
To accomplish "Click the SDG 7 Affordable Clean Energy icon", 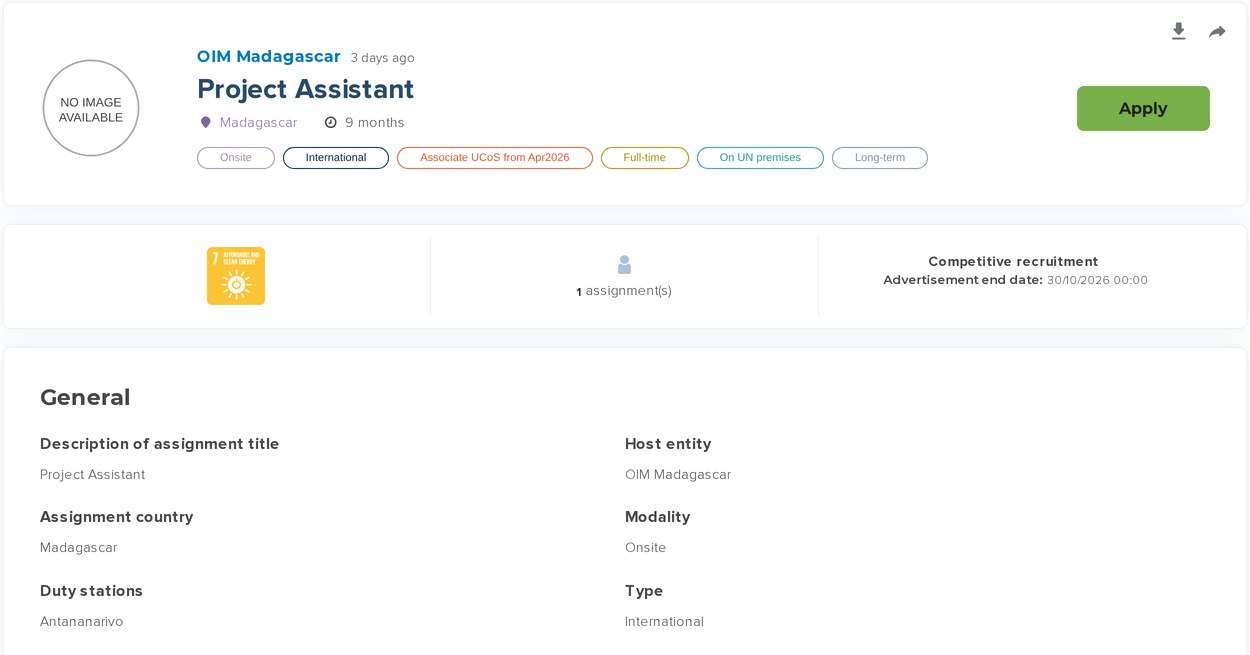I will (x=236, y=276).
